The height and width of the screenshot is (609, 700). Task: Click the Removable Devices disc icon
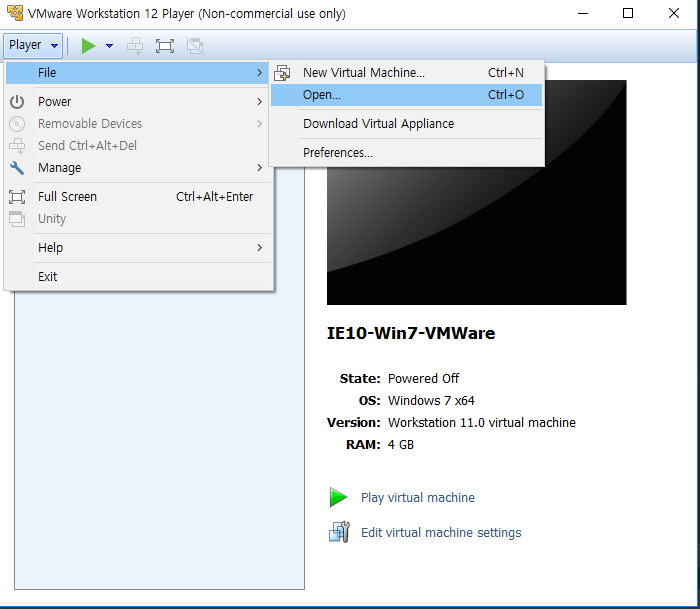(x=17, y=124)
